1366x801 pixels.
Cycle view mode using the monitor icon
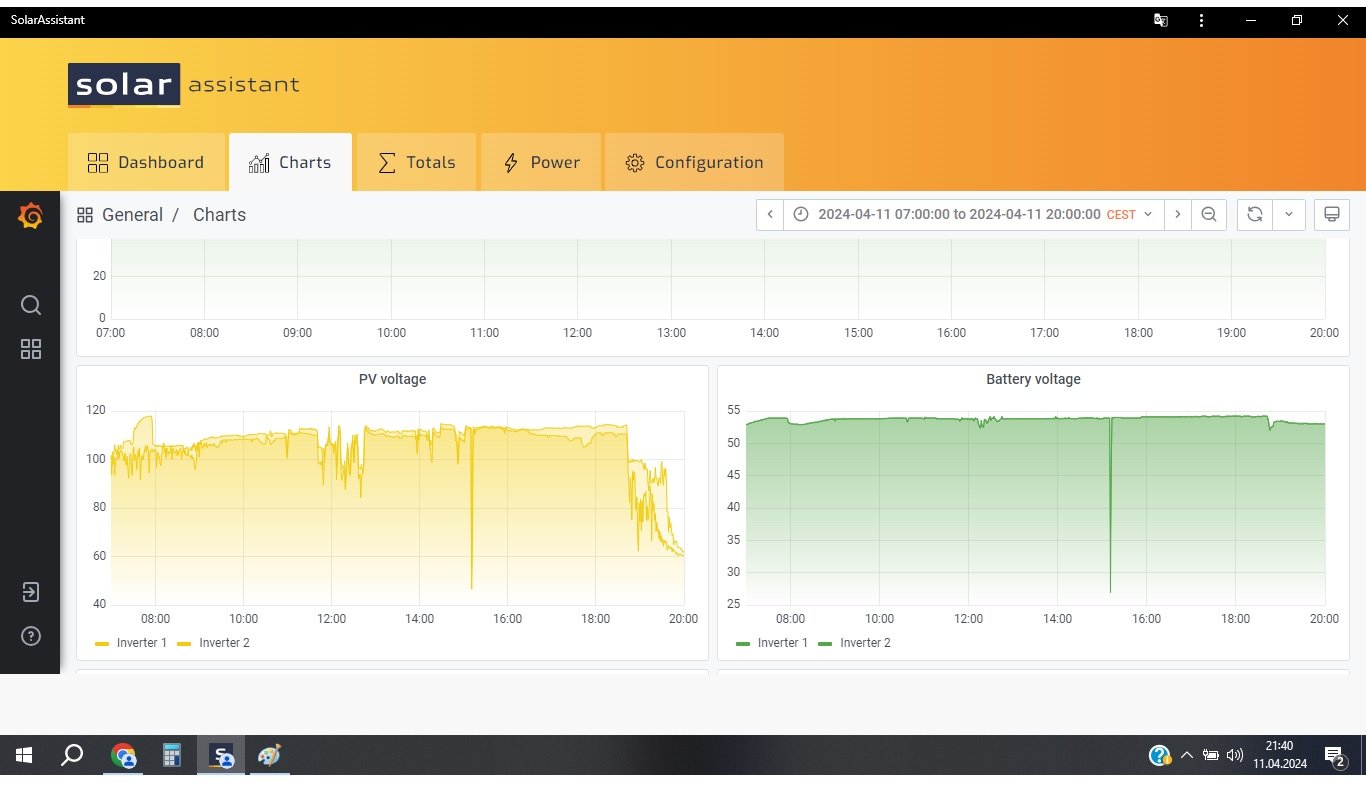point(1331,215)
